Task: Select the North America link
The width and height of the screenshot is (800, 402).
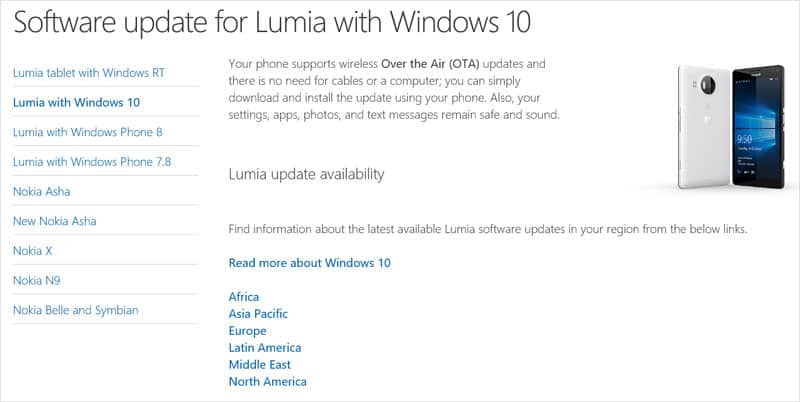Action: coord(267,381)
